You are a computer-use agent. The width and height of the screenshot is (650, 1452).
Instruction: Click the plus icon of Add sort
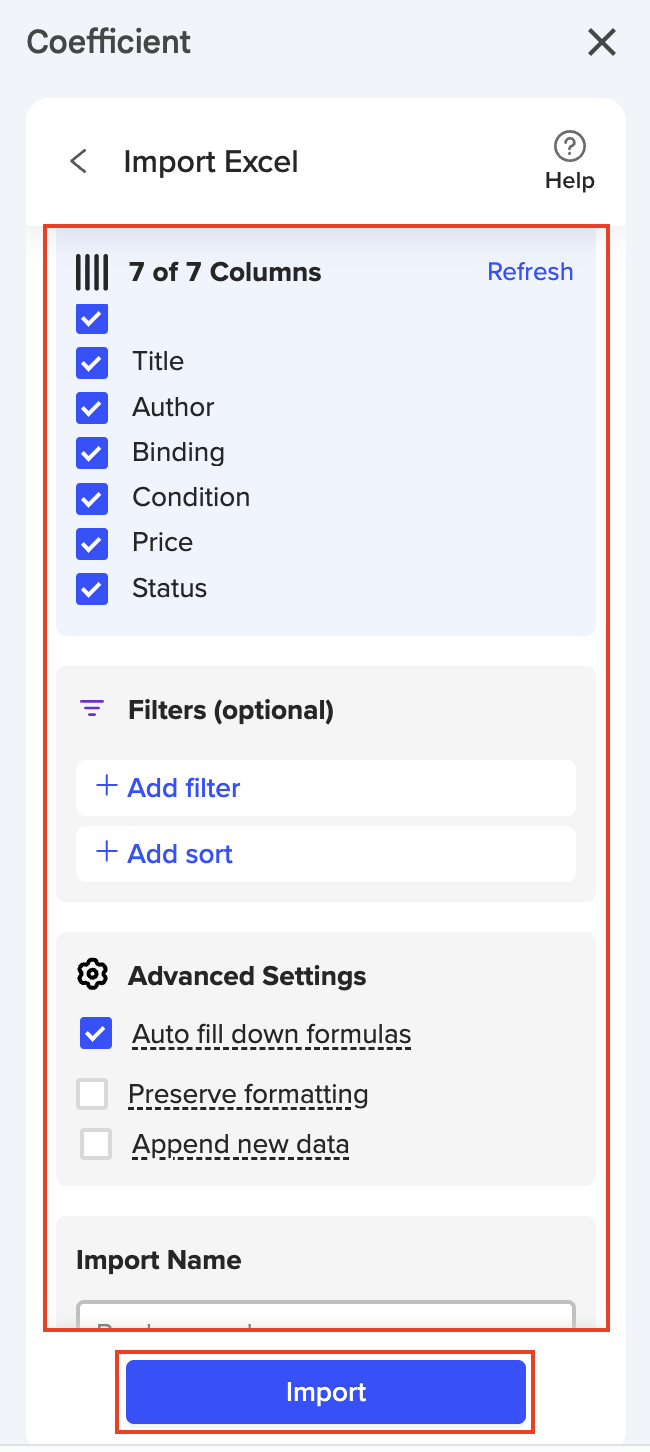(106, 853)
